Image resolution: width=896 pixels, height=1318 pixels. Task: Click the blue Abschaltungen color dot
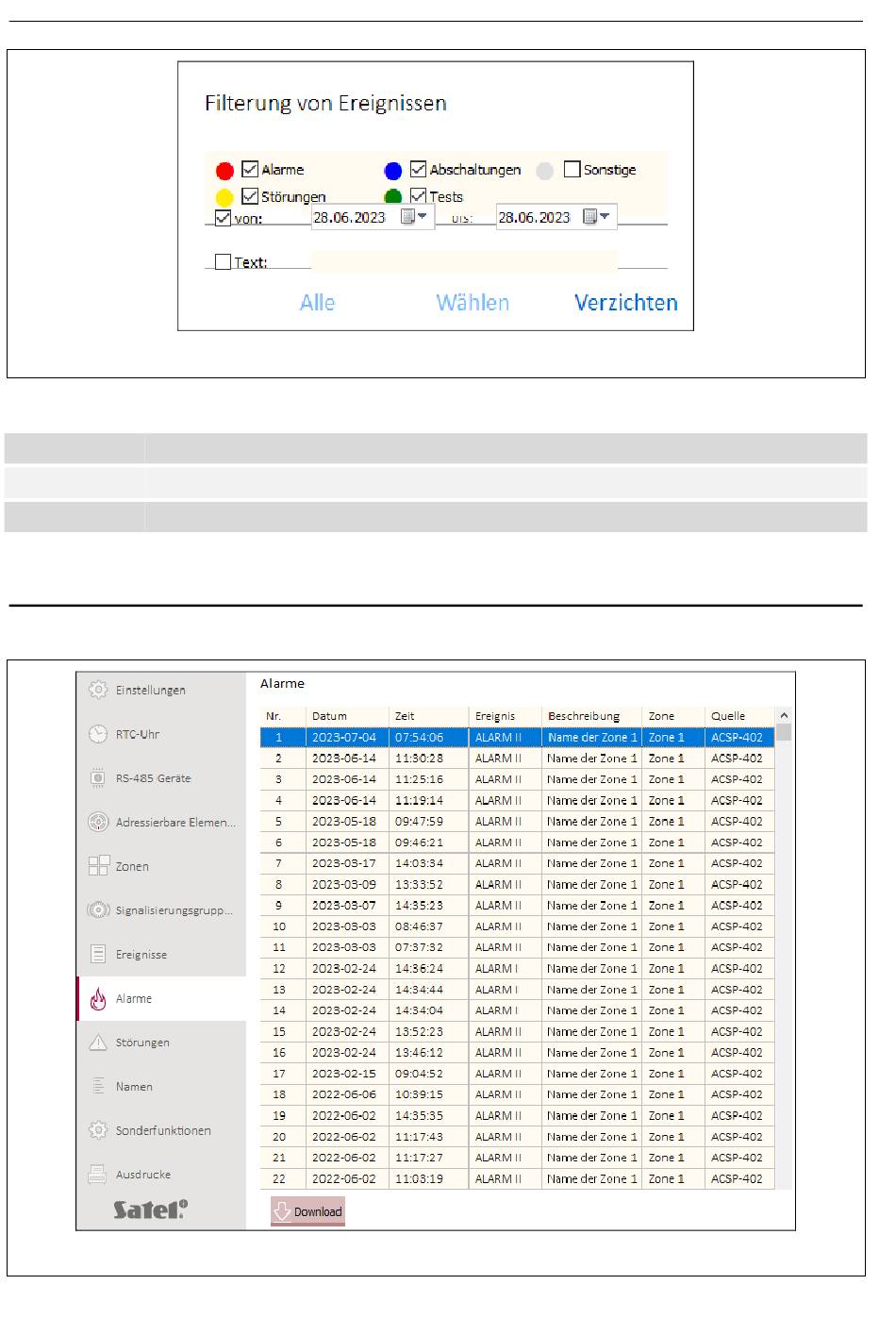point(393,171)
